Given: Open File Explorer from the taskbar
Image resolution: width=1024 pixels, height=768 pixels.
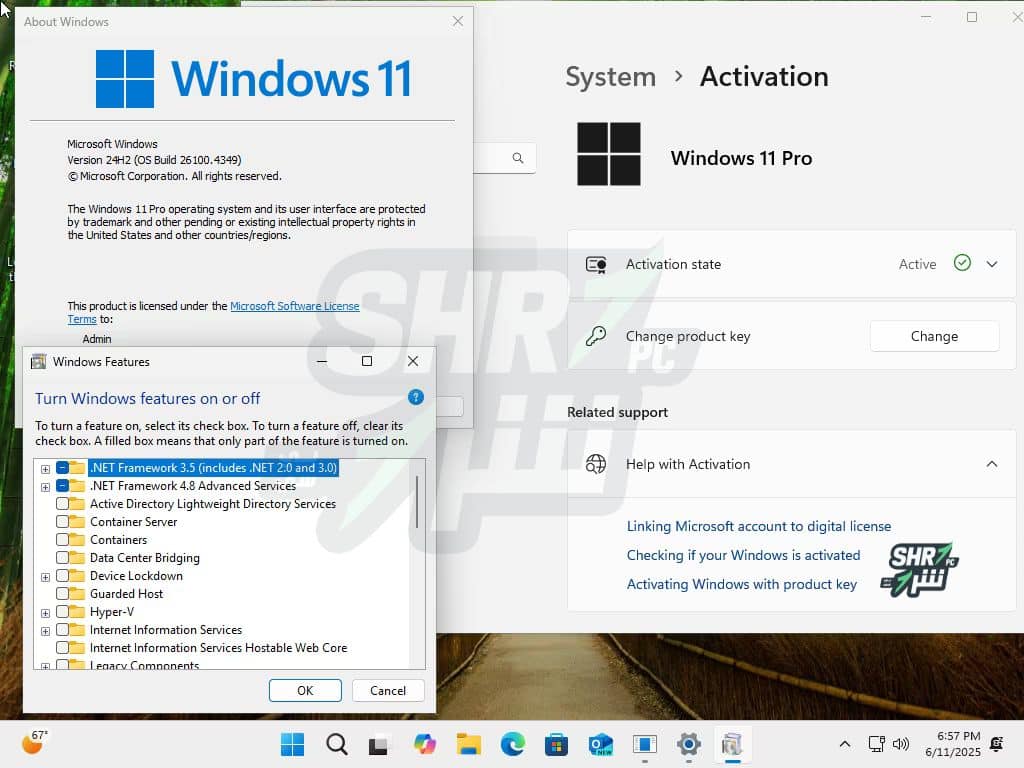Looking at the screenshot, I should [x=468, y=744].
